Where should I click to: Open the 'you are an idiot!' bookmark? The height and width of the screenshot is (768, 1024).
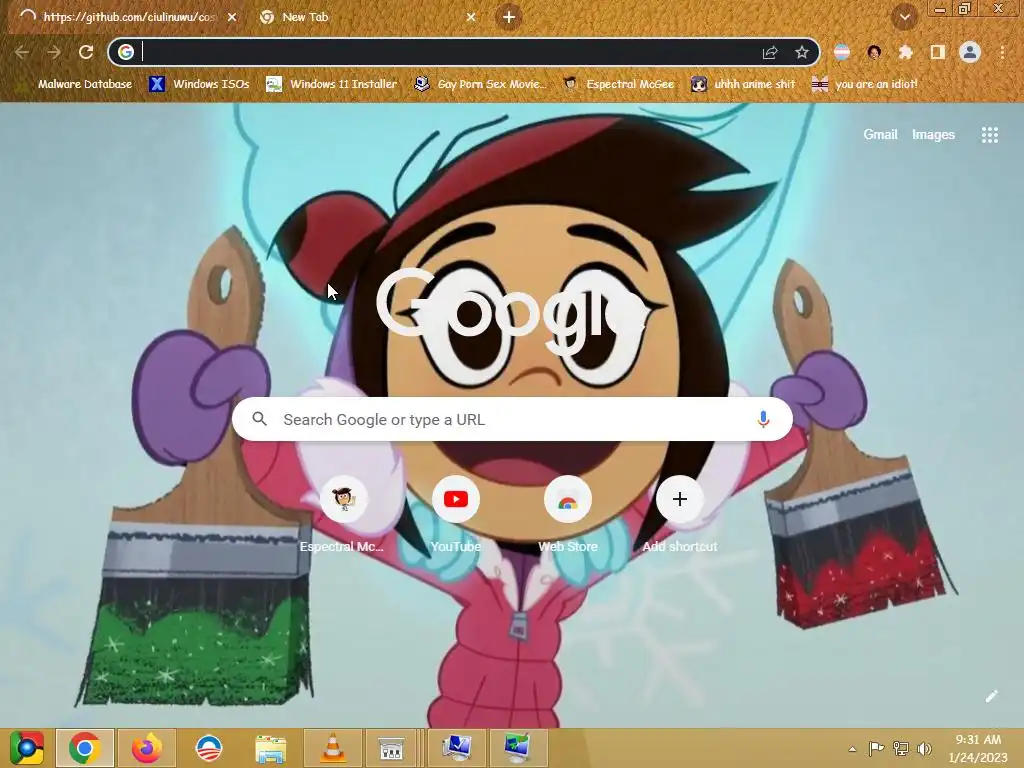[x=865, y=84]
